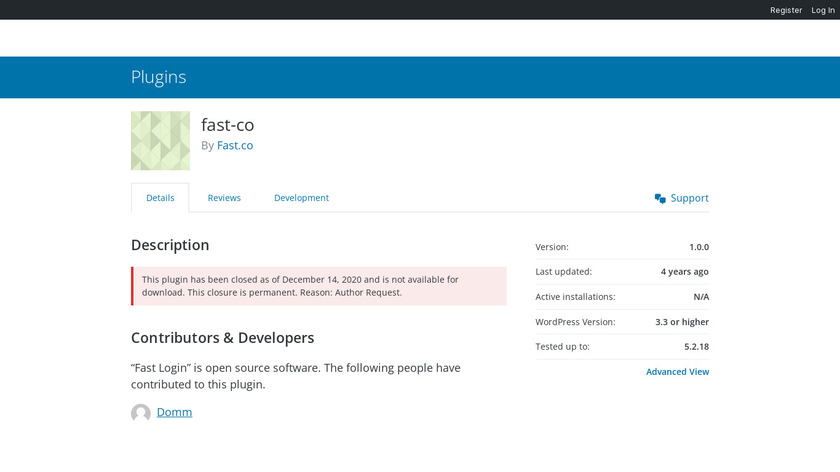Click the Support link text
This screenshot has height=472, width=840.
pyautogui.click(x=689, y=198)
